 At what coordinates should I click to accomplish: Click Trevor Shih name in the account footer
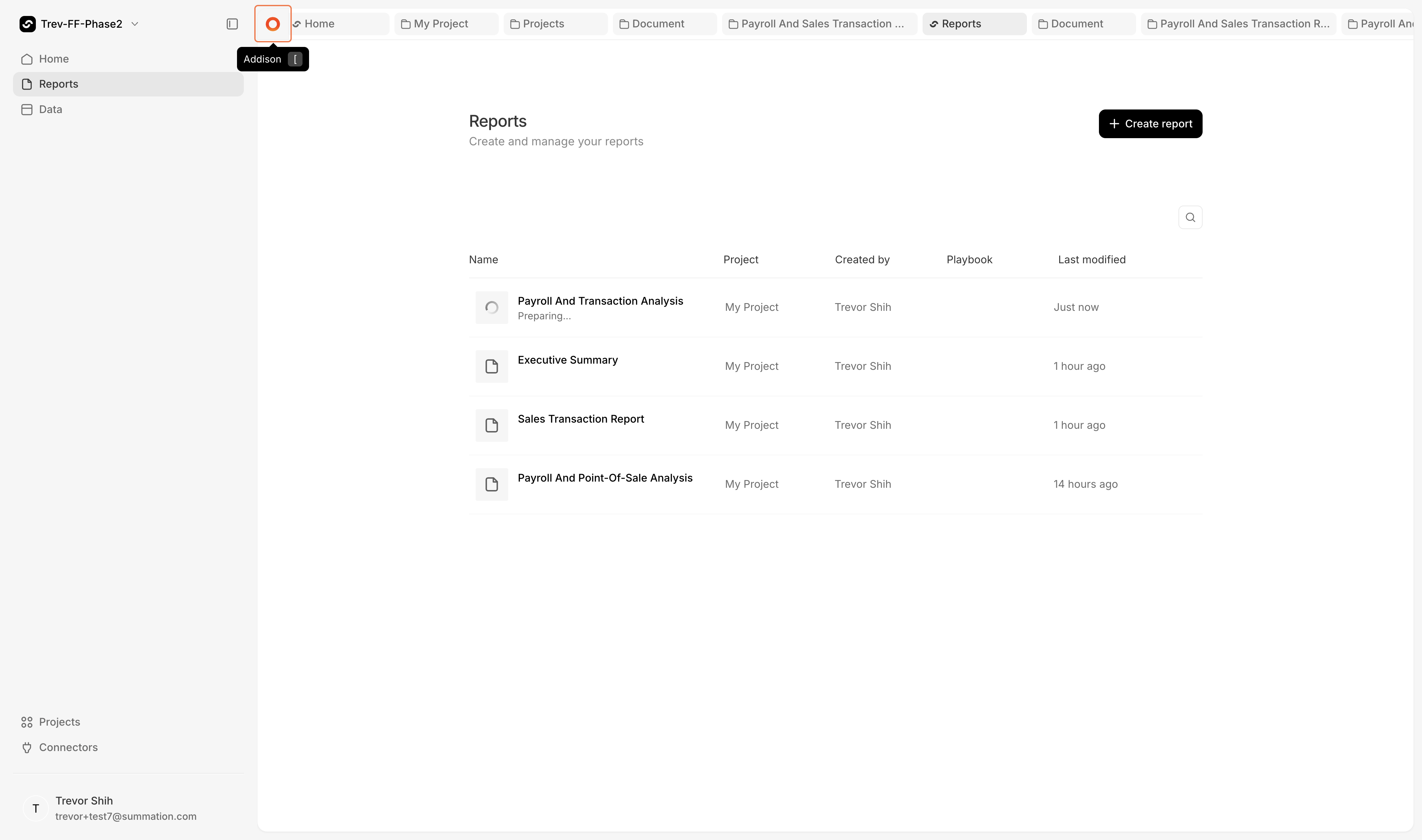click(x=84, y=801)
